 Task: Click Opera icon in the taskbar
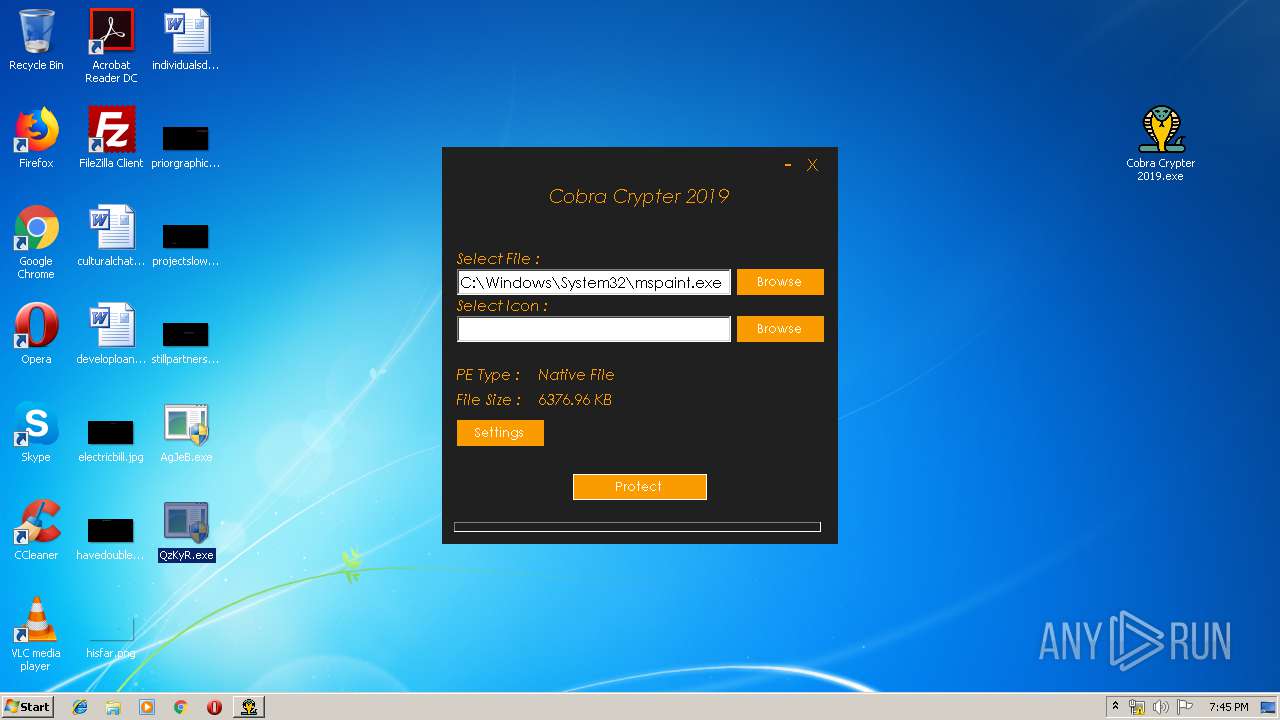pos(214,707)
